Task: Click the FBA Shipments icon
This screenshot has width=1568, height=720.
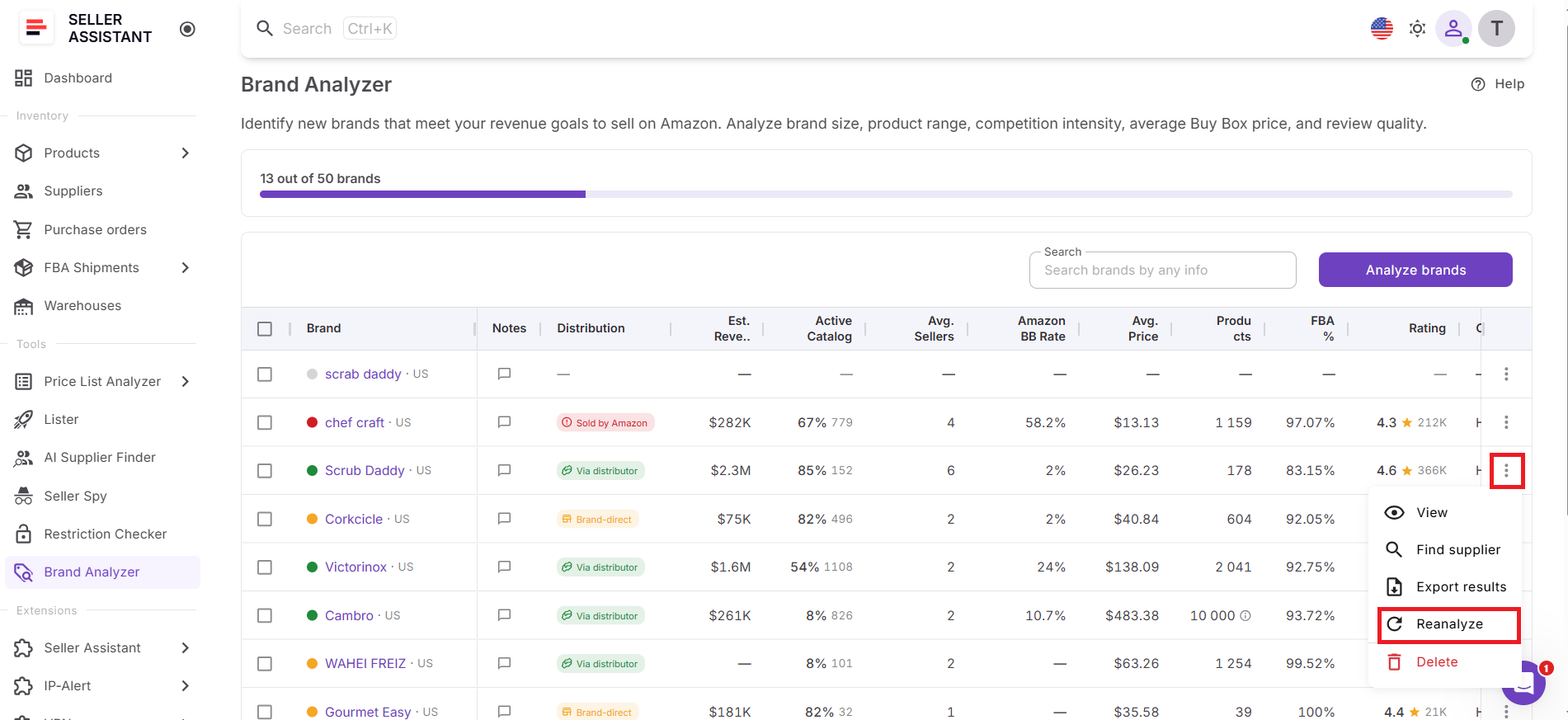Action: tap(23, 267)
